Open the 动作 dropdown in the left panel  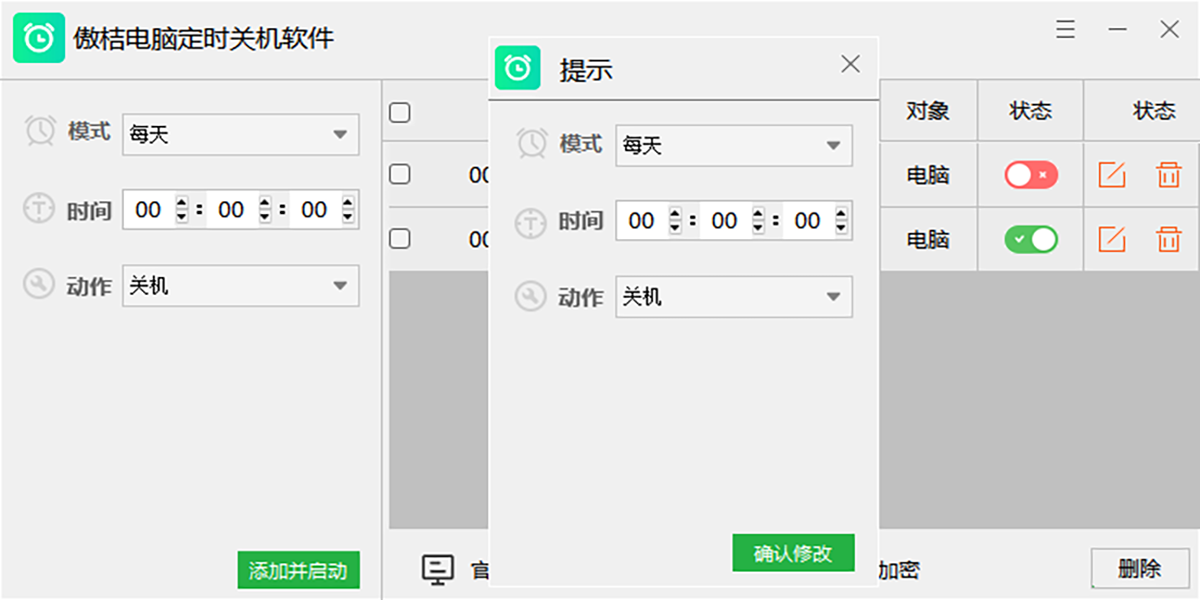point(240,286)
